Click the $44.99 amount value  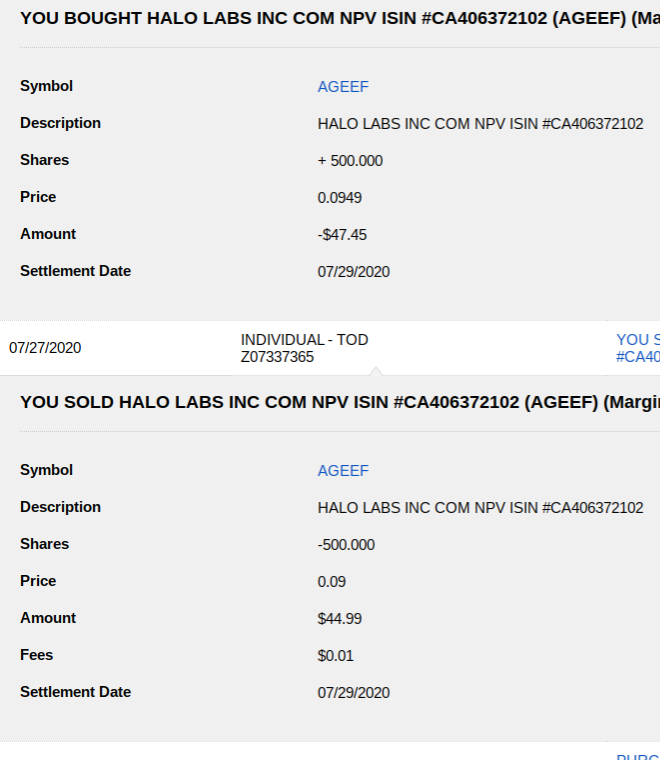click(340, 619)
